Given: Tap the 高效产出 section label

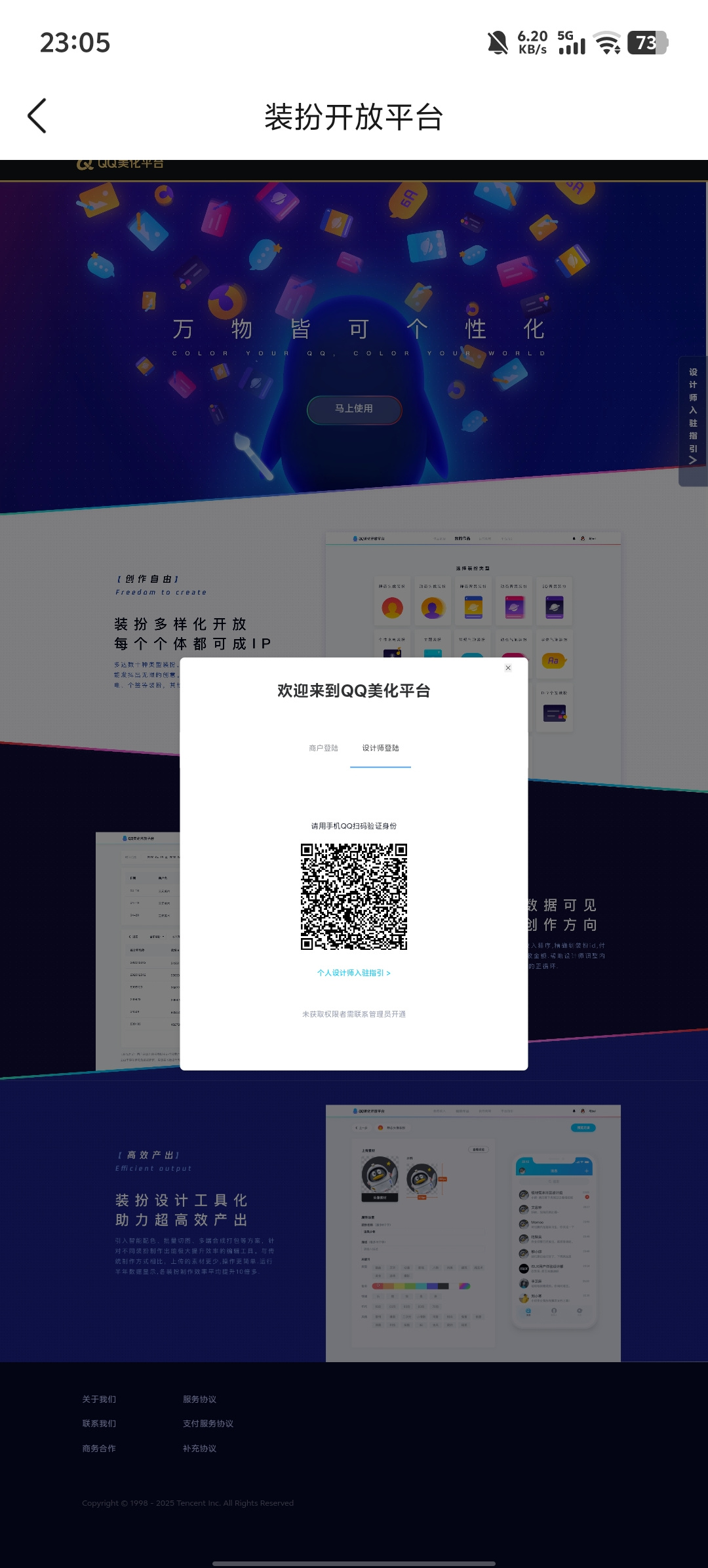Looking at the screenshot, I should click(148, 1155).
